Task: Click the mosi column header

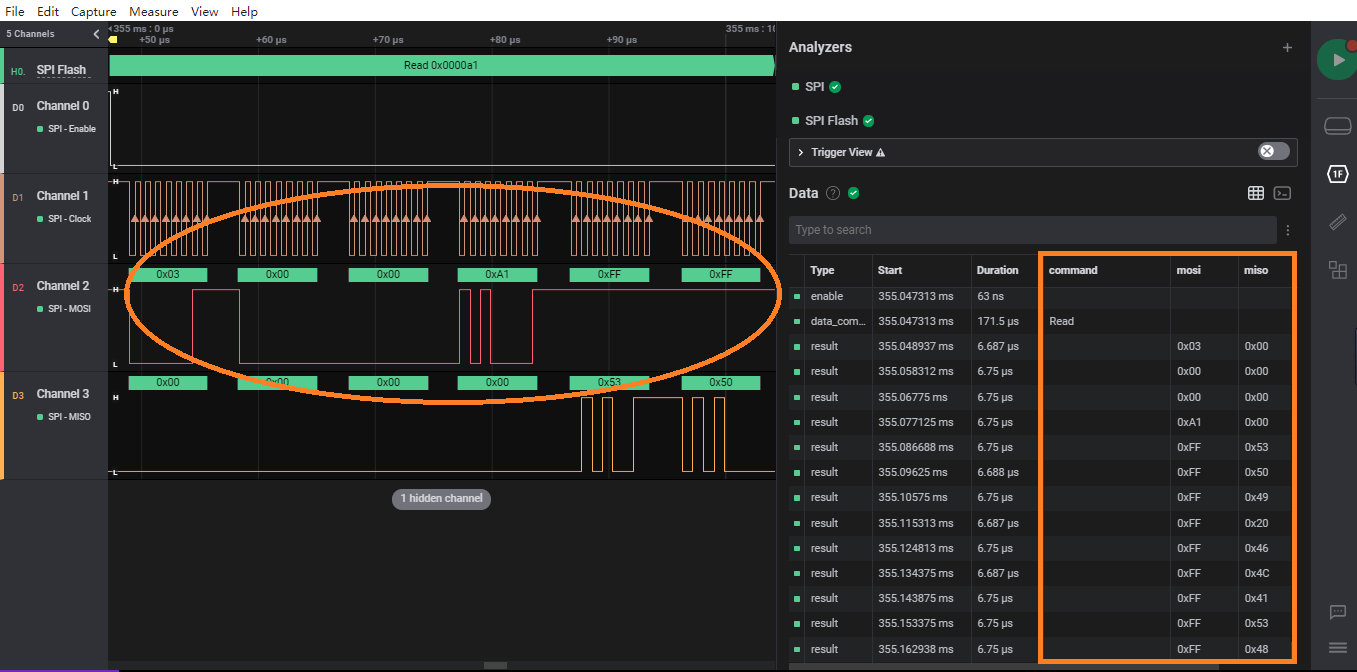Action: (1188, 270)
